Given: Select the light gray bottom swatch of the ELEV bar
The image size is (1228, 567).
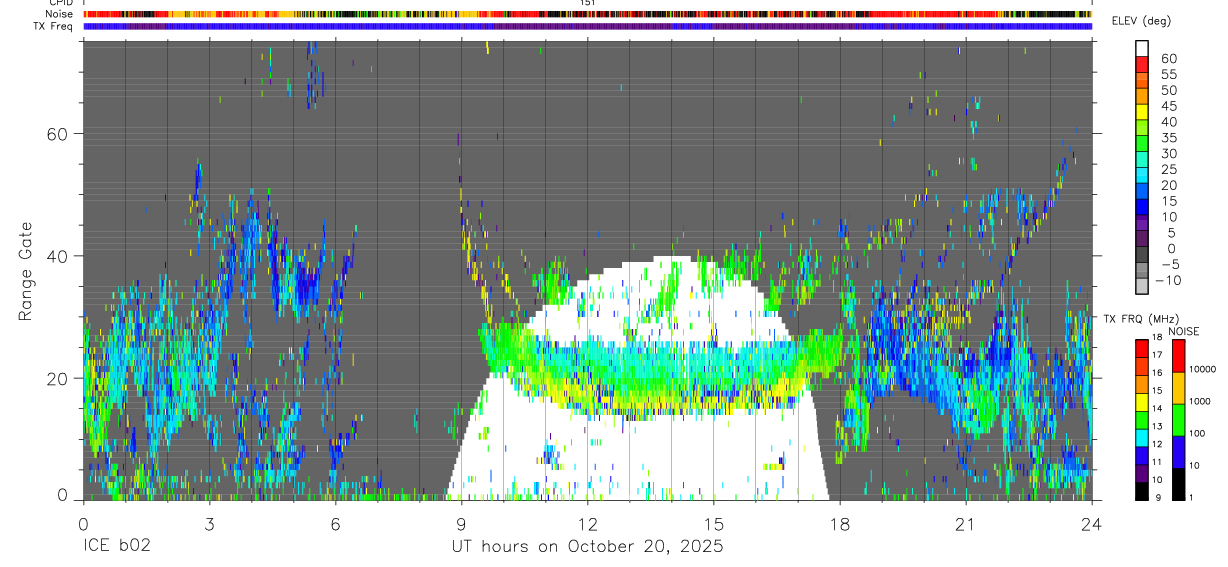Looking at the screenshot, I should (x=1141, y=285).
